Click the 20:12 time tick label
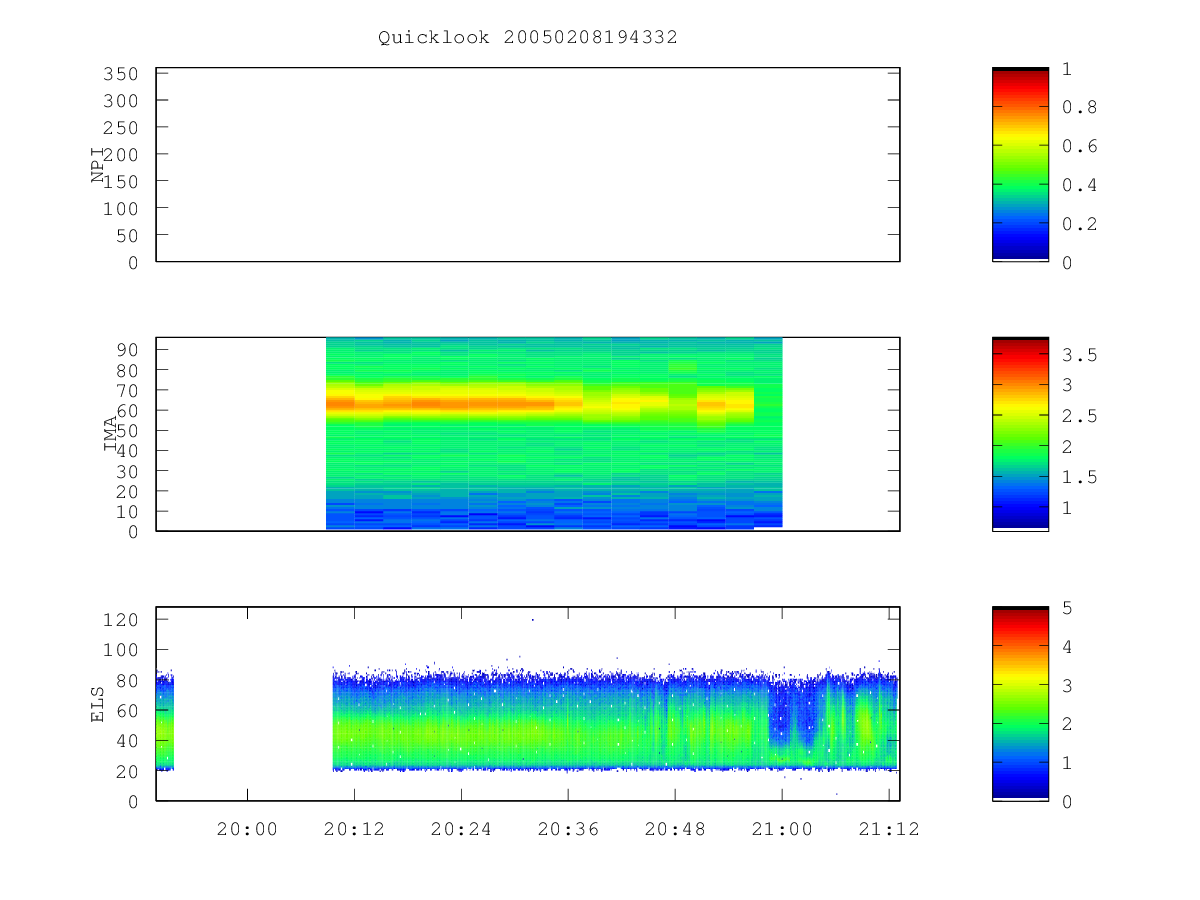Screen dimensions: 1200x900 354,829
